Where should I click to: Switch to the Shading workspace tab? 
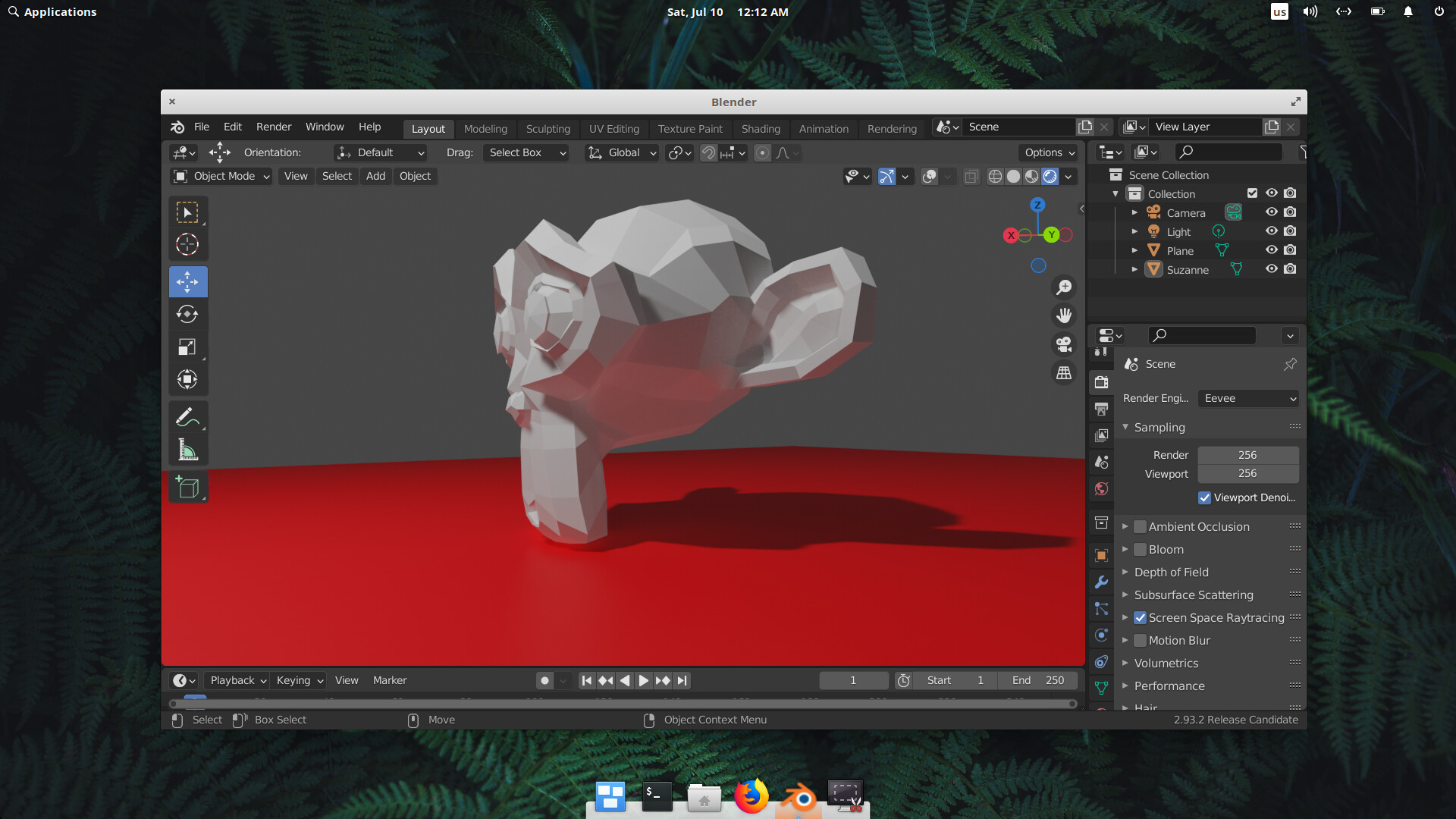pyautogui.click(x=761, y=129)
